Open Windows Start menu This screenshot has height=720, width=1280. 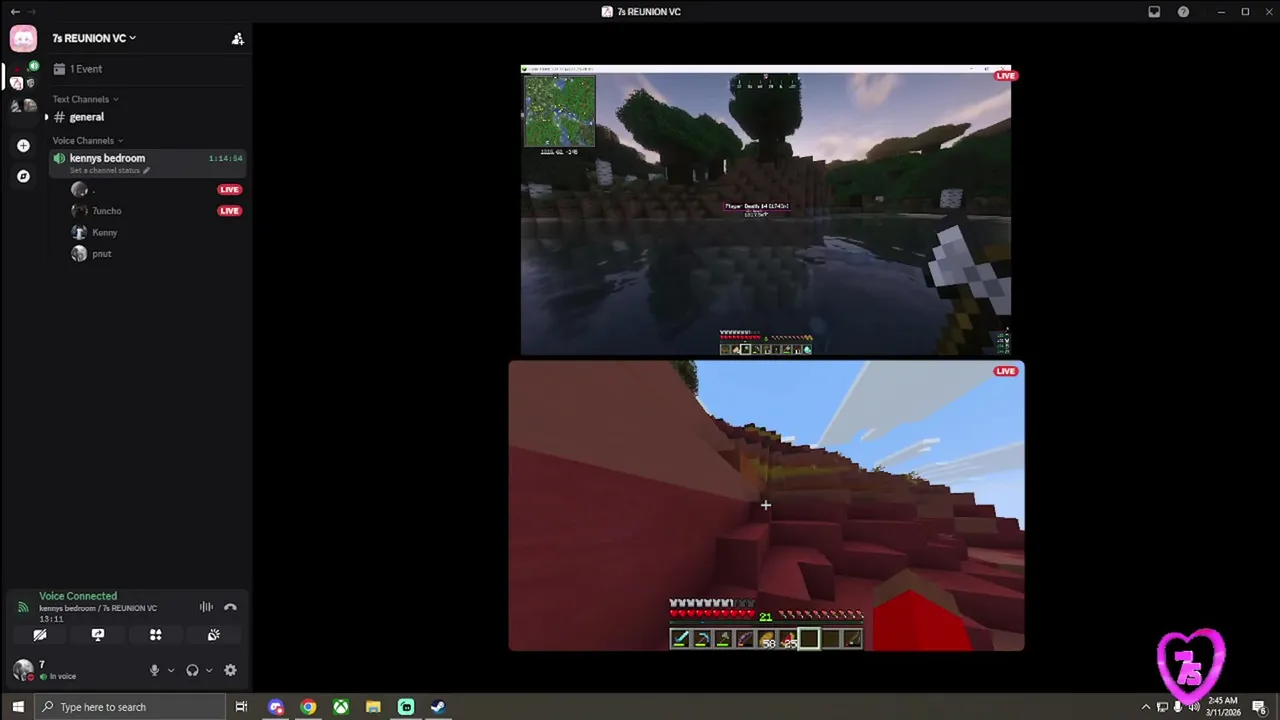coord(17,707)
